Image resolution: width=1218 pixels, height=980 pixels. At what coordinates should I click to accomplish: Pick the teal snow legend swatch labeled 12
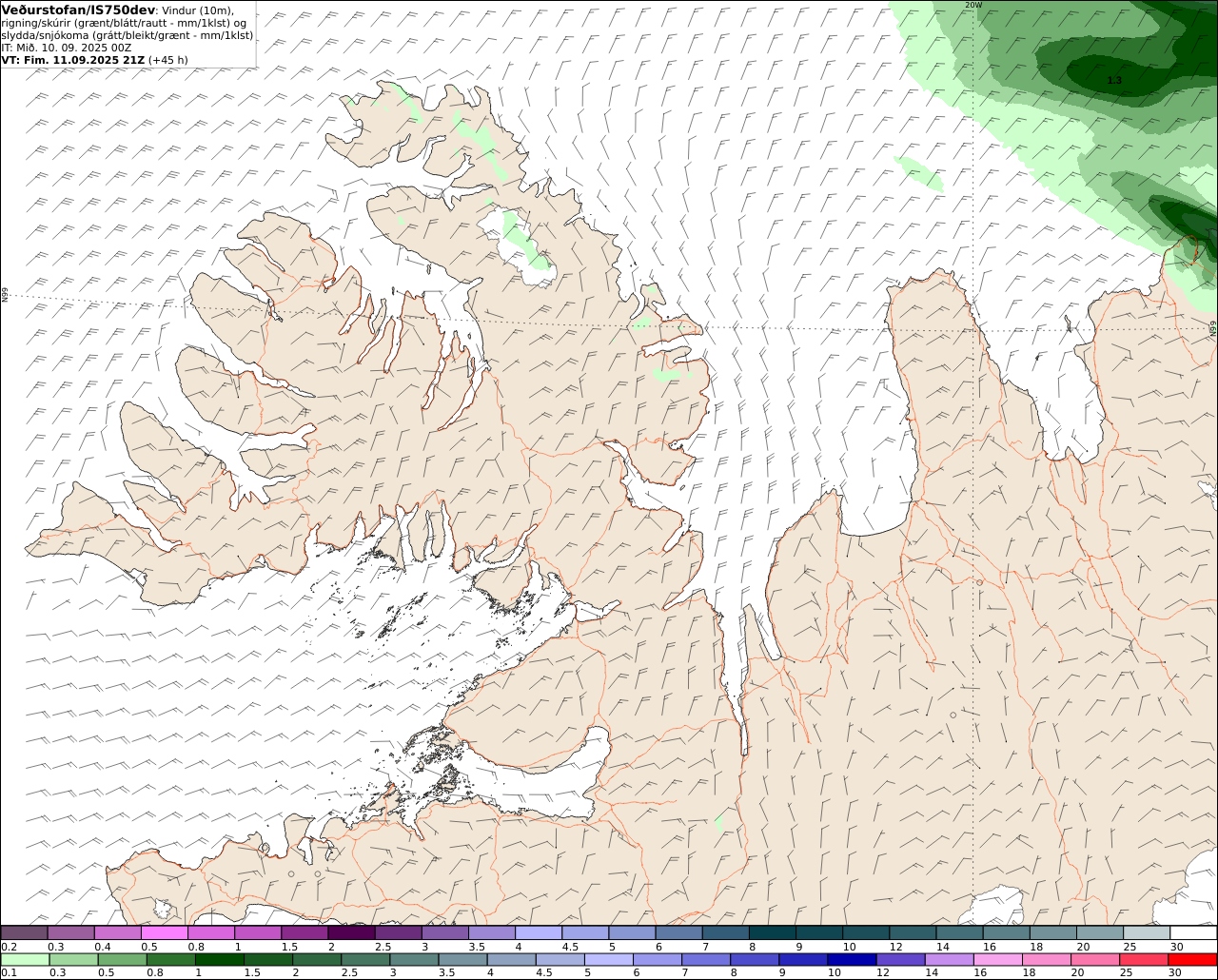point(913,932)
